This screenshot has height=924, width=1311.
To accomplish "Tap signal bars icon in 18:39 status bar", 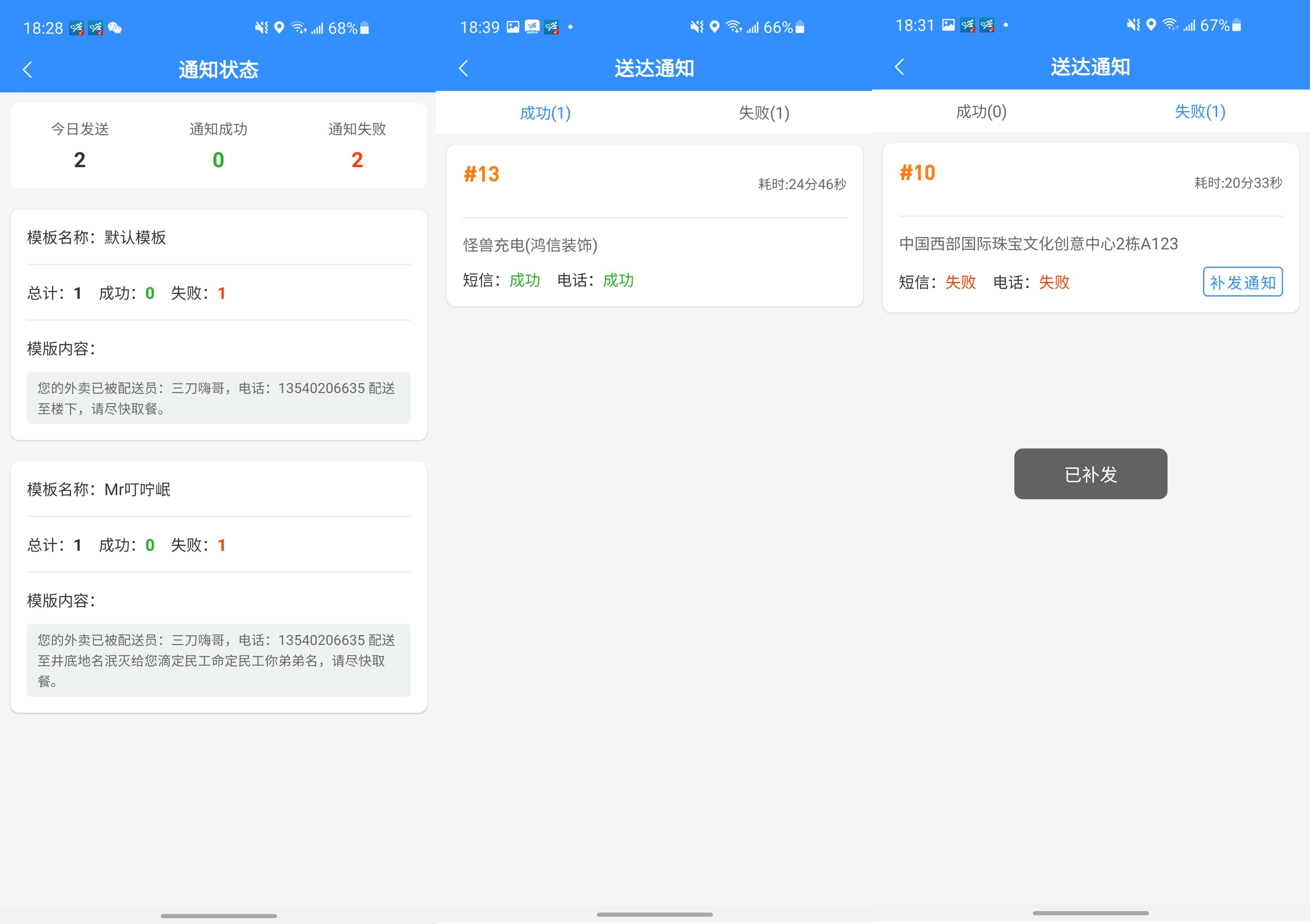I will 753,27.
